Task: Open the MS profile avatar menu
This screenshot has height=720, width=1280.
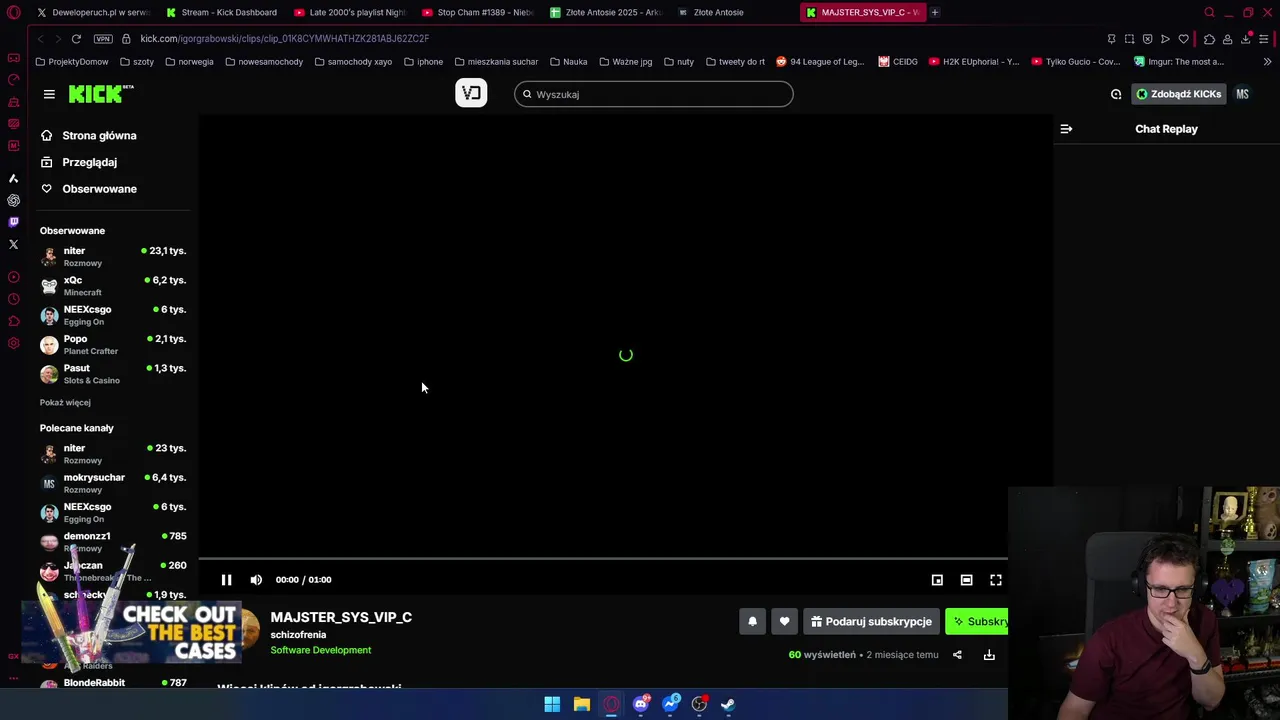Action: (x=1242, y=94)
